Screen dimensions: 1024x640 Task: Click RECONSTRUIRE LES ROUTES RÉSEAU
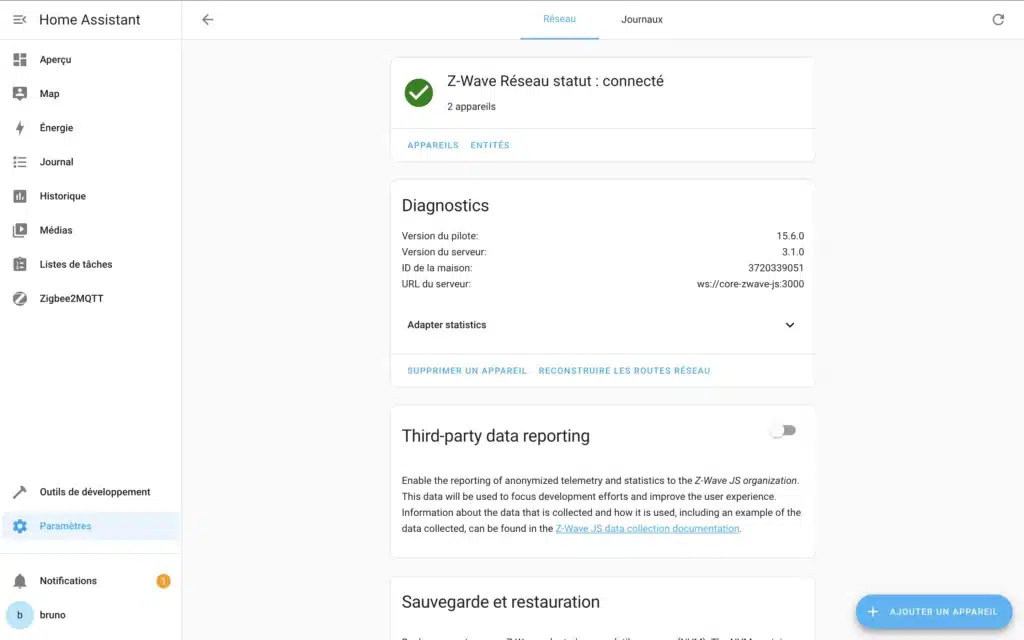pyautogui.click(x=624, y=371)
